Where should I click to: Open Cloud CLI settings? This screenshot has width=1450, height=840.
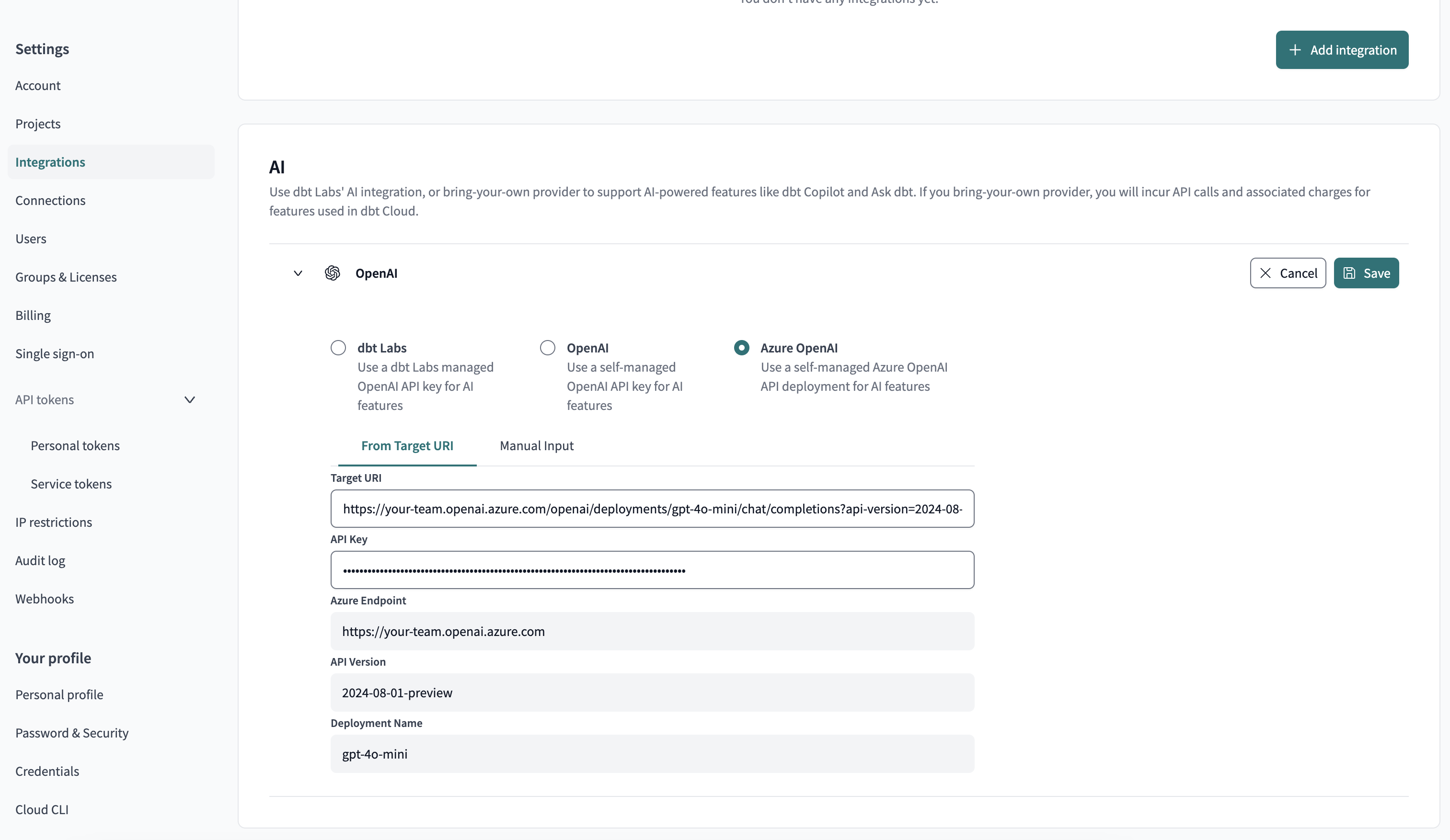(x=42, y=809)
